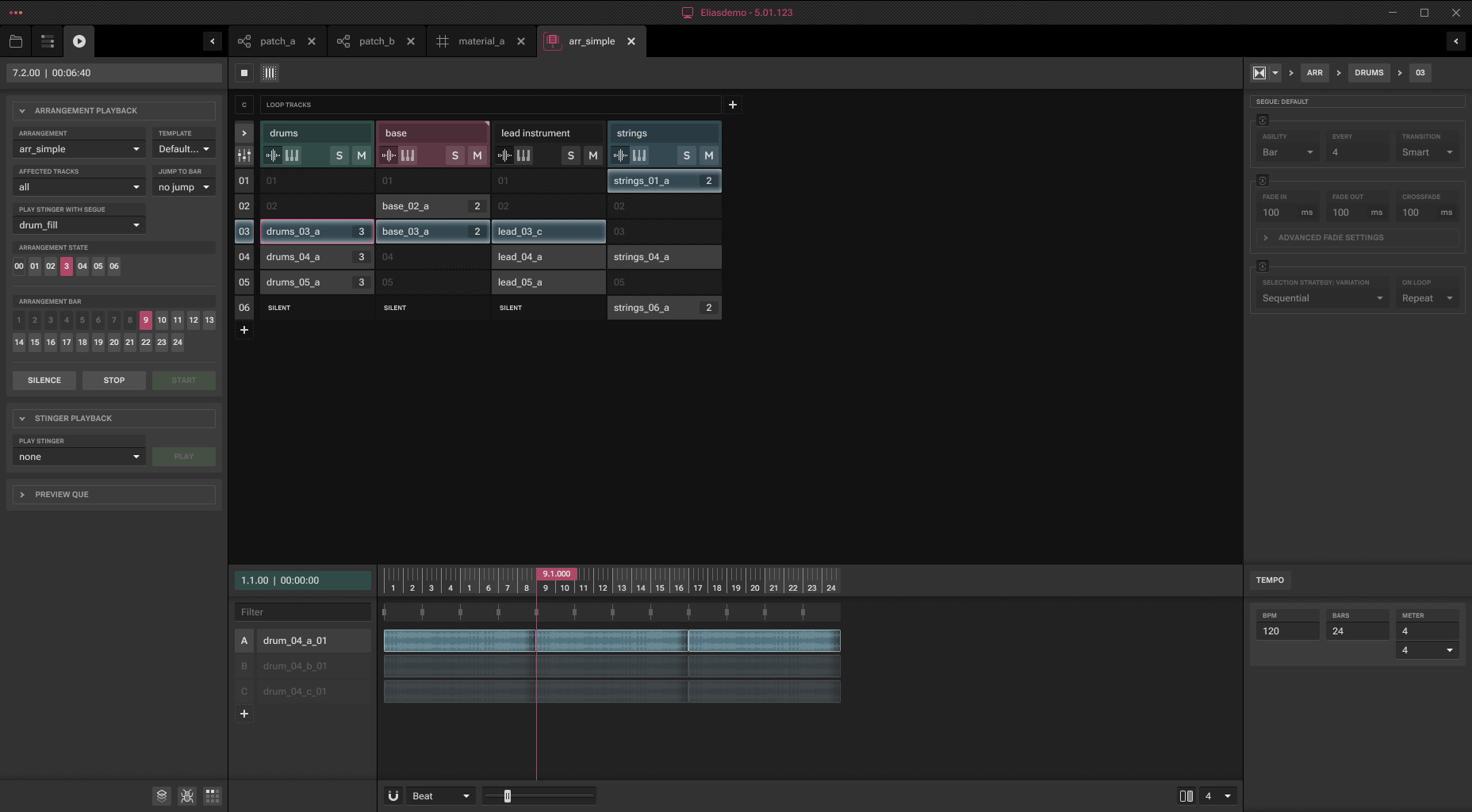Click the stop square button in the toolbar

click(x=244, y=73)
